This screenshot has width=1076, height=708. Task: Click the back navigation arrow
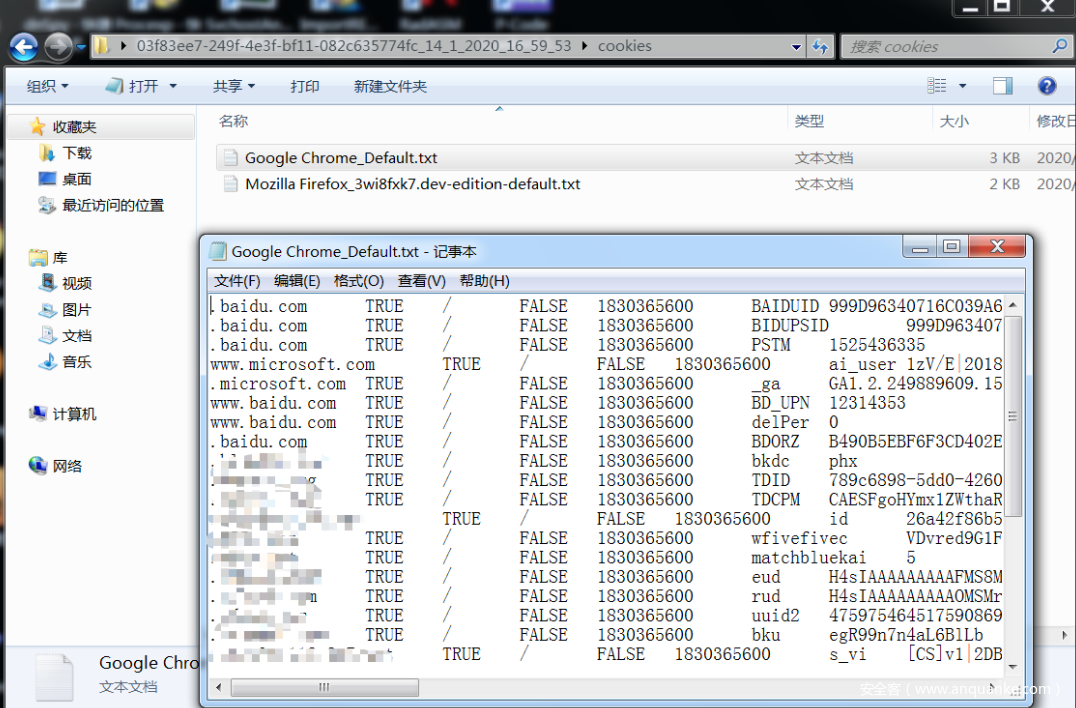(24, 46)
